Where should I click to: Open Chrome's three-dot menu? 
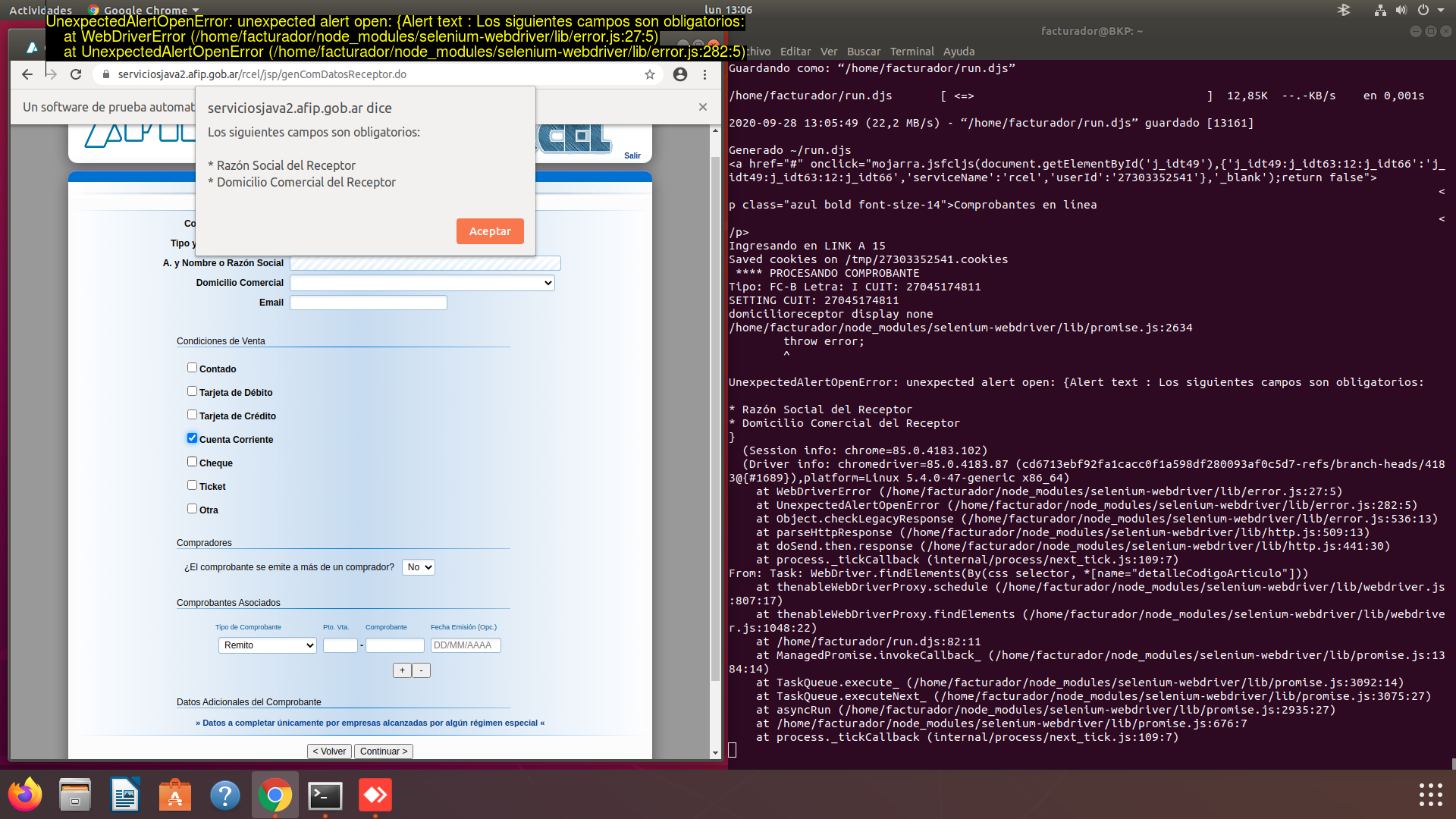[x=704, y=74]
